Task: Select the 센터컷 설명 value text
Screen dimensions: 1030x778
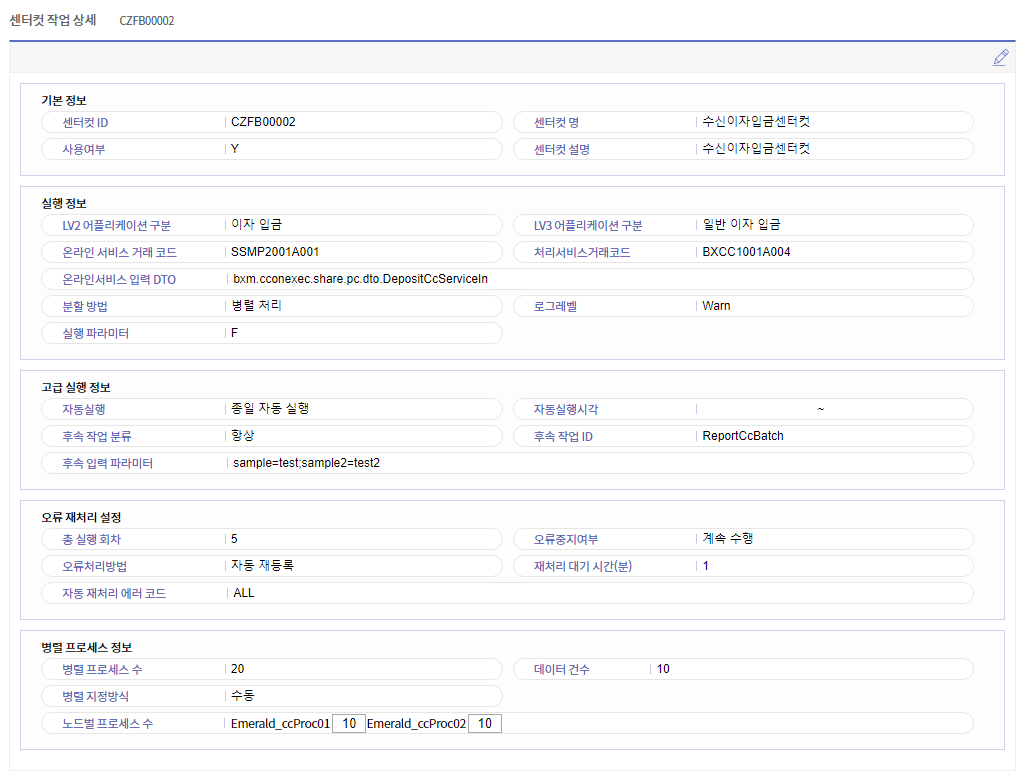Action: pos(756,149)
